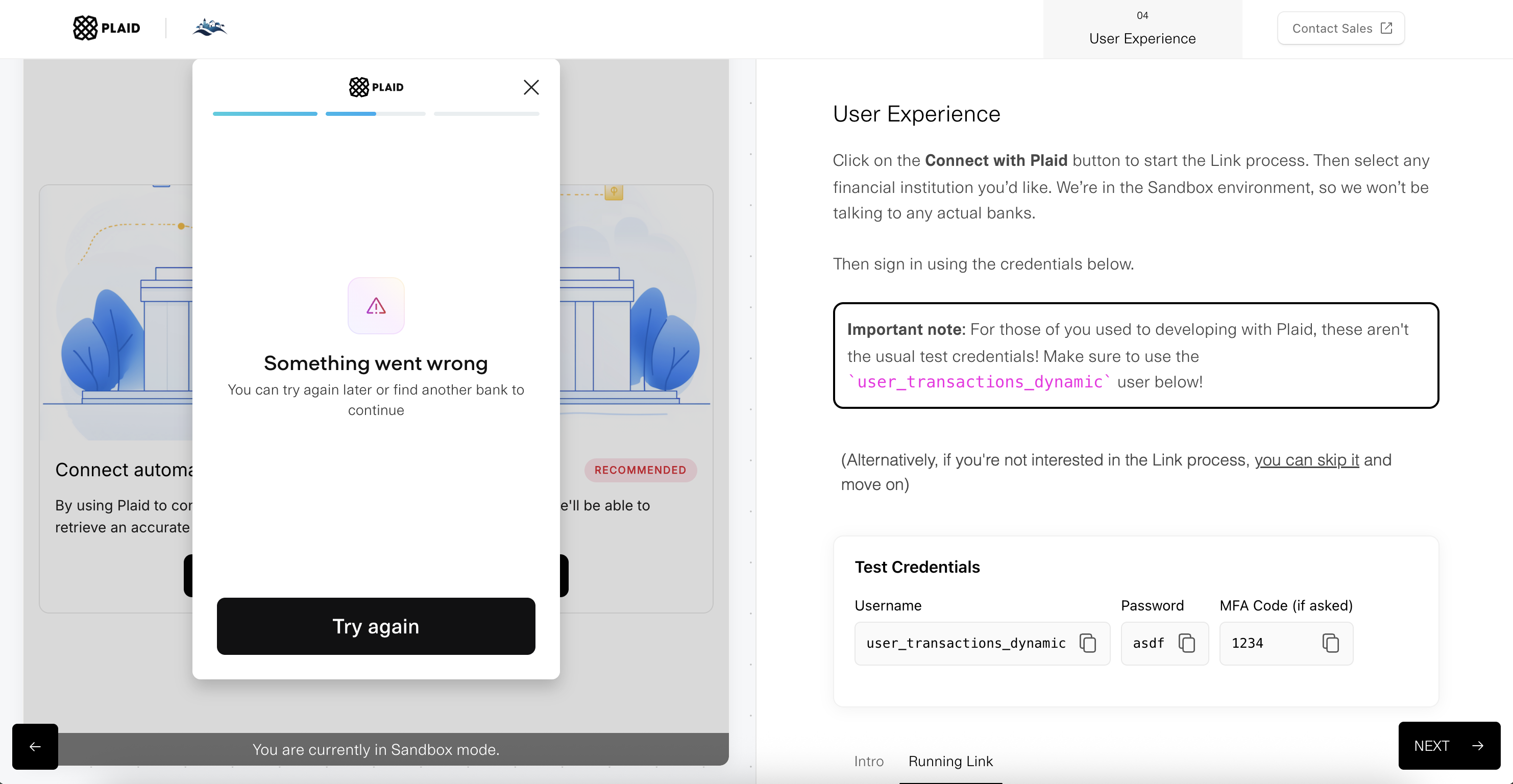Click the Plaid logo in header
This screenshot has width=1513, height=784.
pos(106,28)
